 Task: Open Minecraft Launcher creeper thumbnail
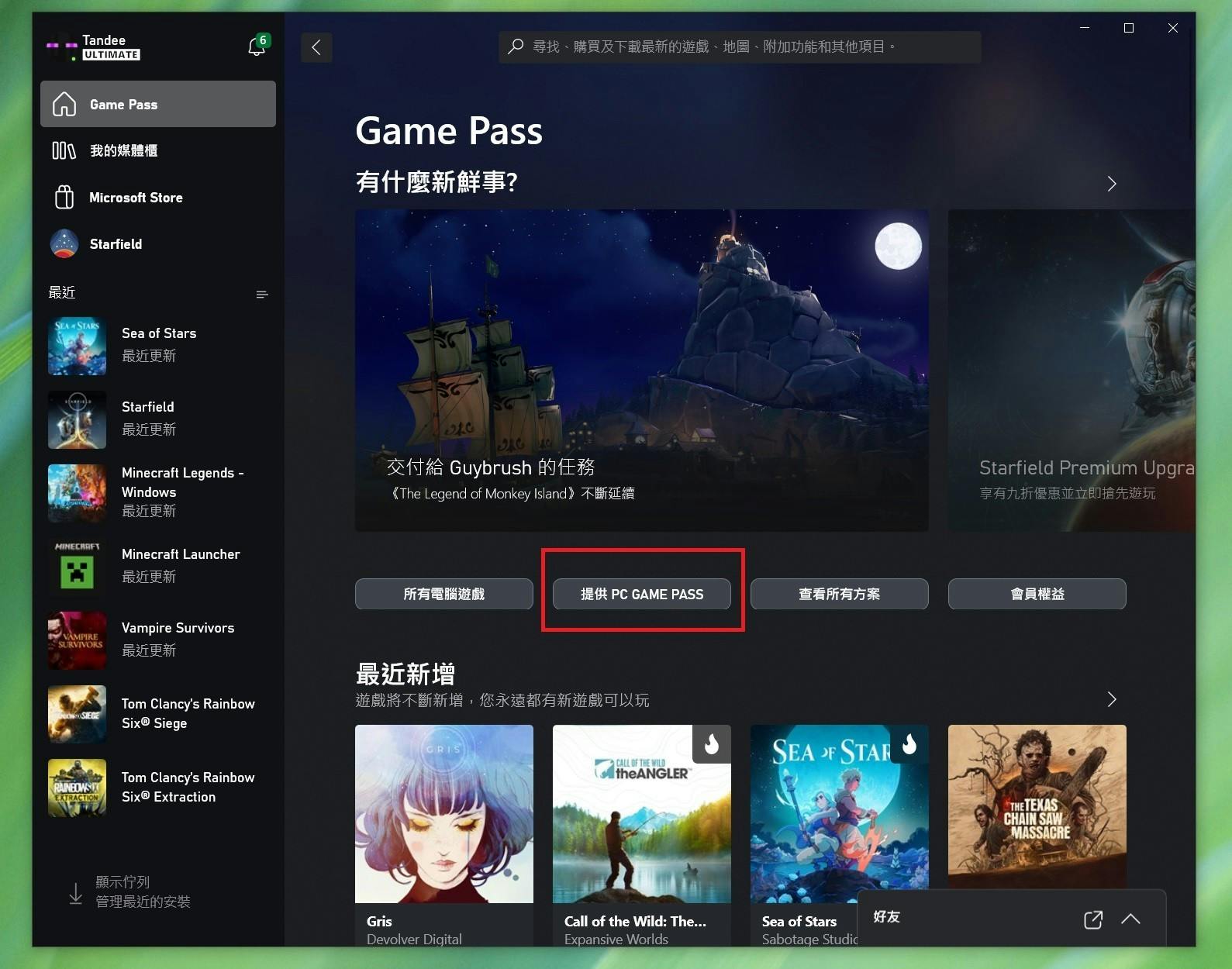[77, 567]
